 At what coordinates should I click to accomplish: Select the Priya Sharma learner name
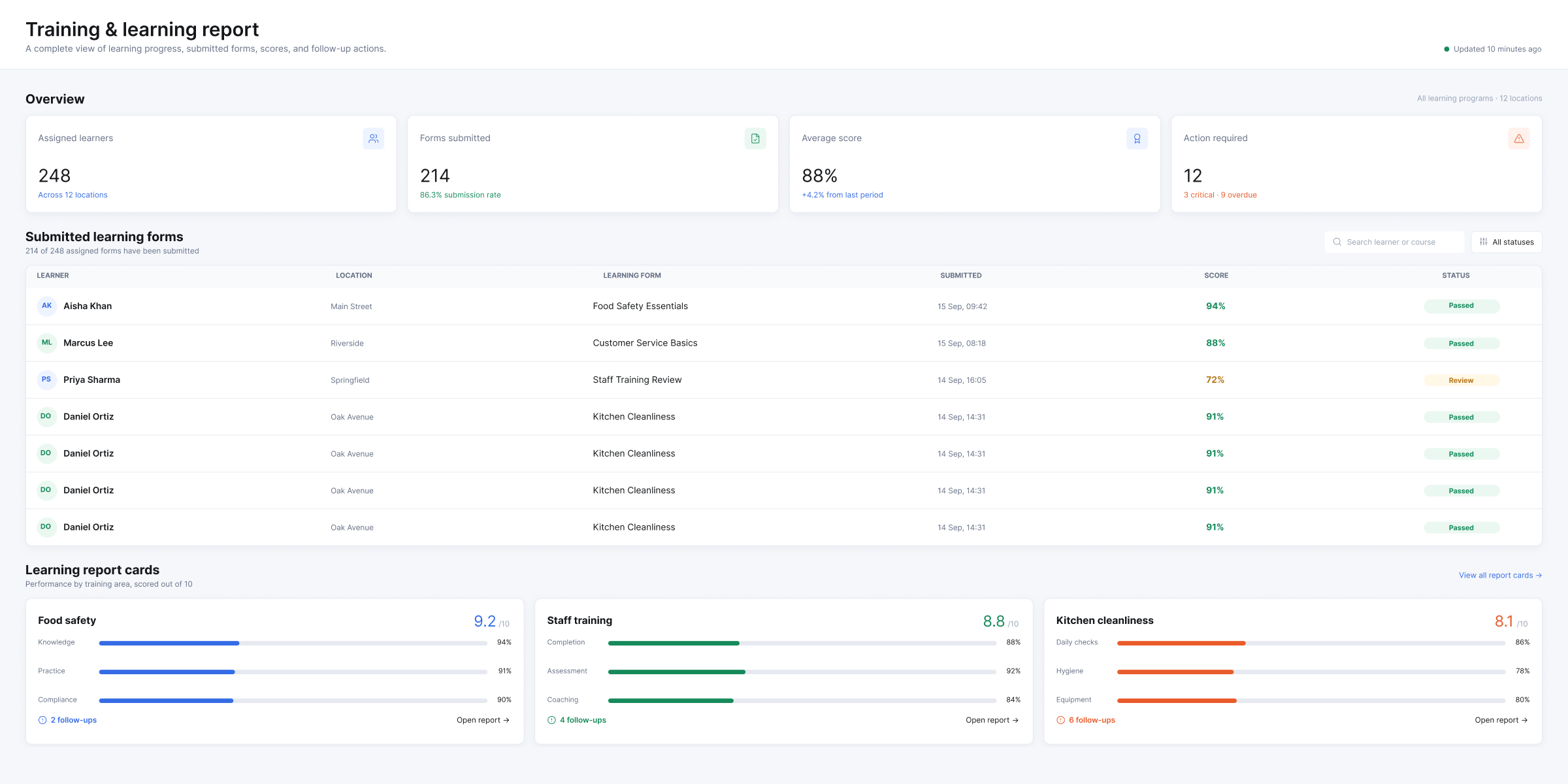coord(91,380)
